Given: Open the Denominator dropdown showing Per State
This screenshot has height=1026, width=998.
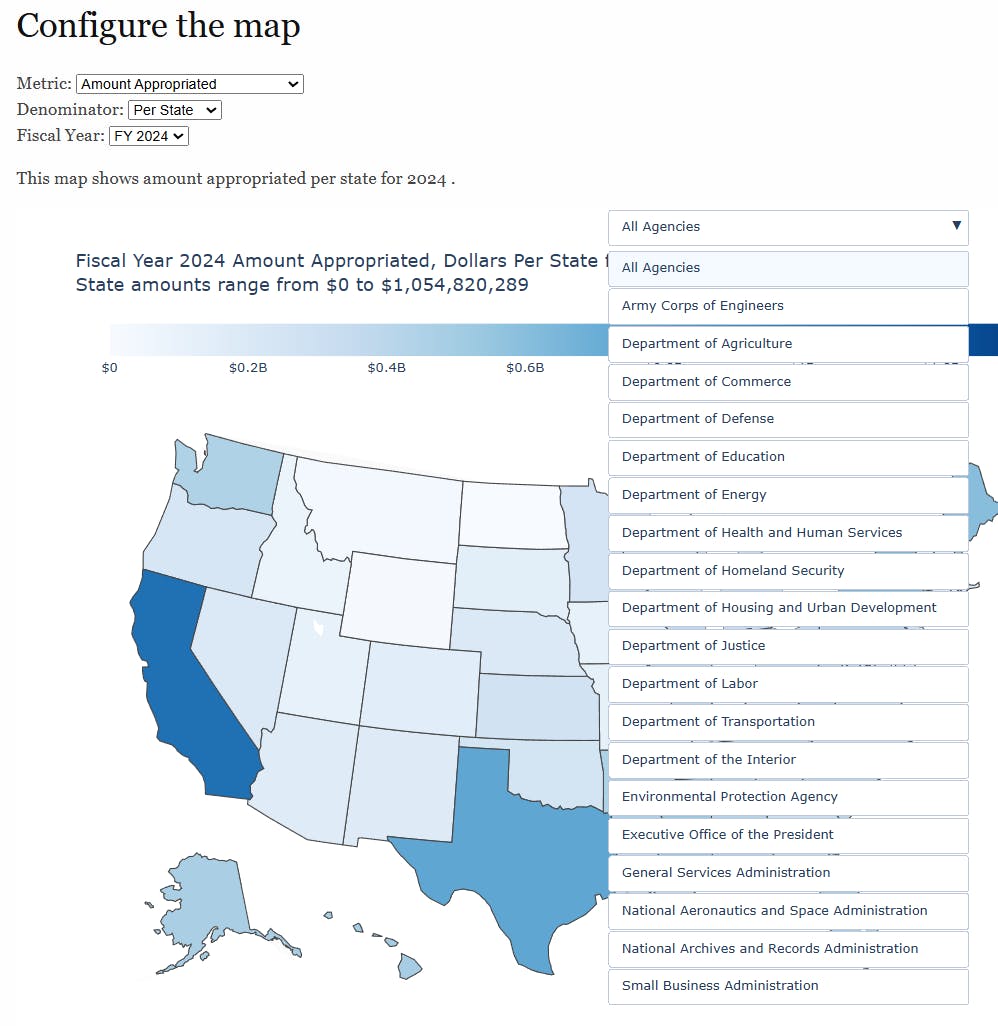Looking at the screenshot, I should pyautogui.click(x=175, y=110).
